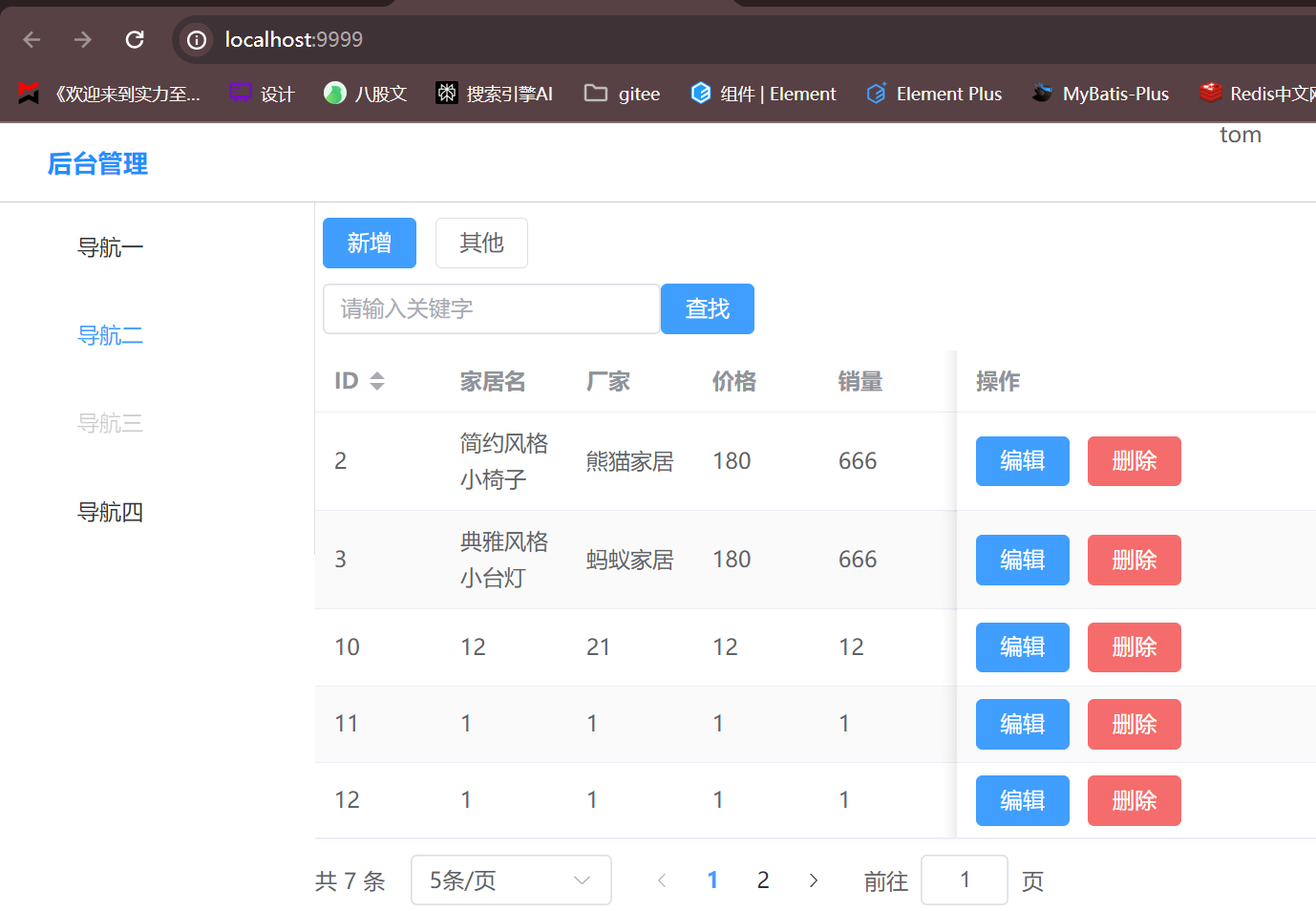Sort the table by the ID column arrows

click(x=377, y=381)
